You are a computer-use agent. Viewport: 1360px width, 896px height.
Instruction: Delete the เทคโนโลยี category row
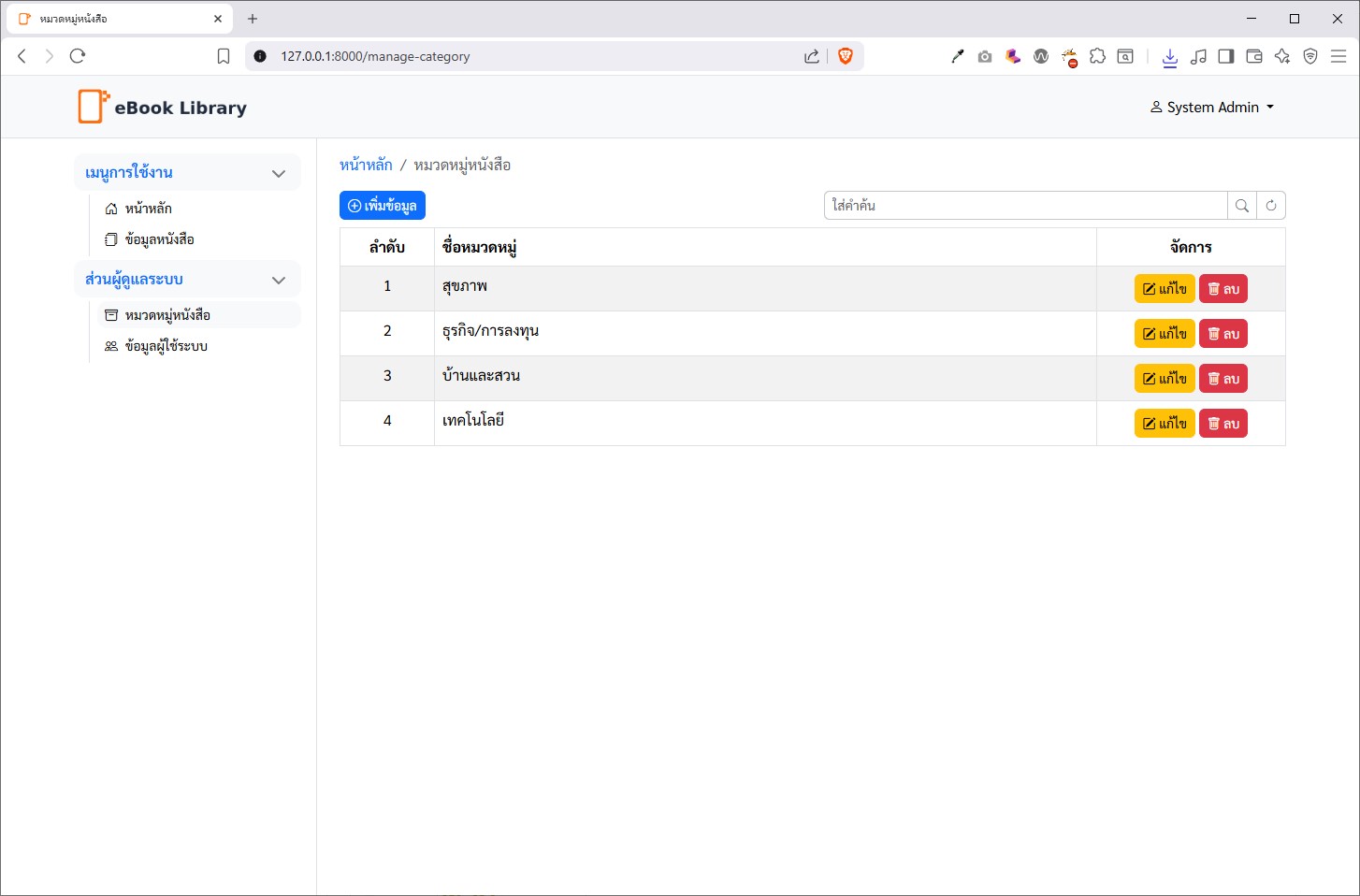[x=1223, y=424]
